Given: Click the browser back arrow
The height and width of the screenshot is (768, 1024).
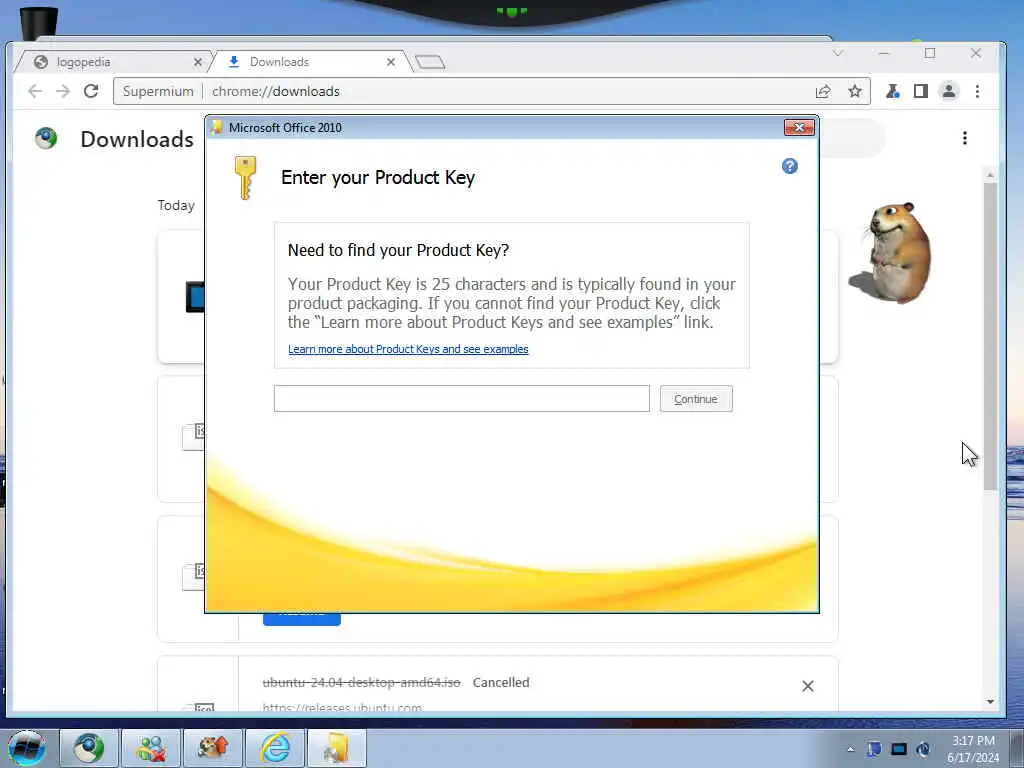Looking at the screenshot, I should click(x=35, y=91).
